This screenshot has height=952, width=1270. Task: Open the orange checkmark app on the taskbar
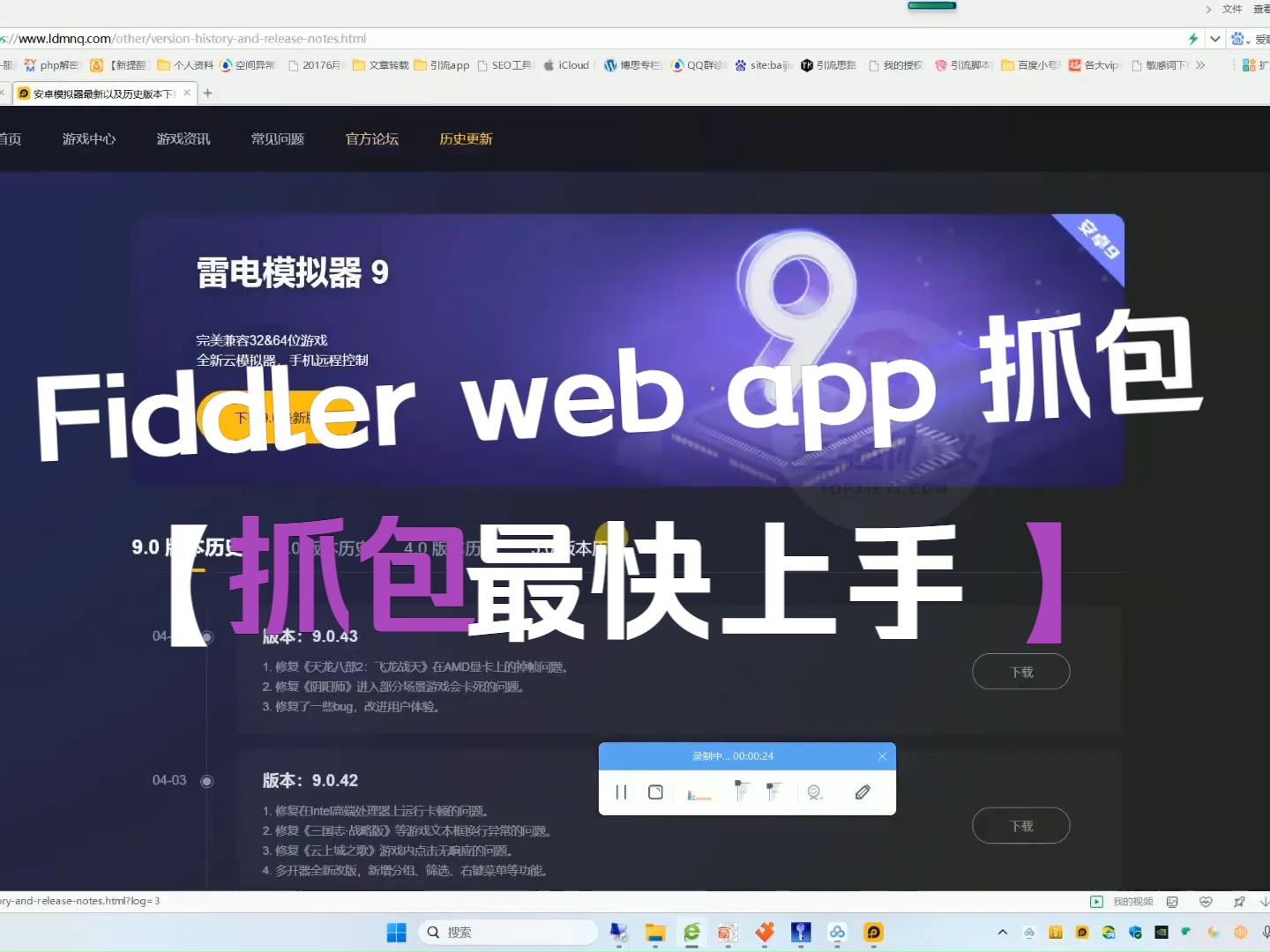pyautogui.click(x=765, y=933)
